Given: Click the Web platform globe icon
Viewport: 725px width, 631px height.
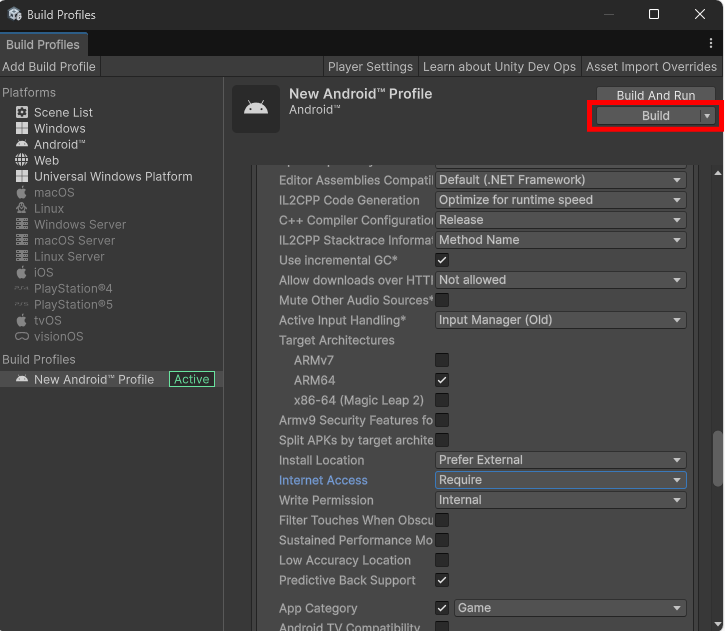Looking at the screenshot, I should (22, 161).
